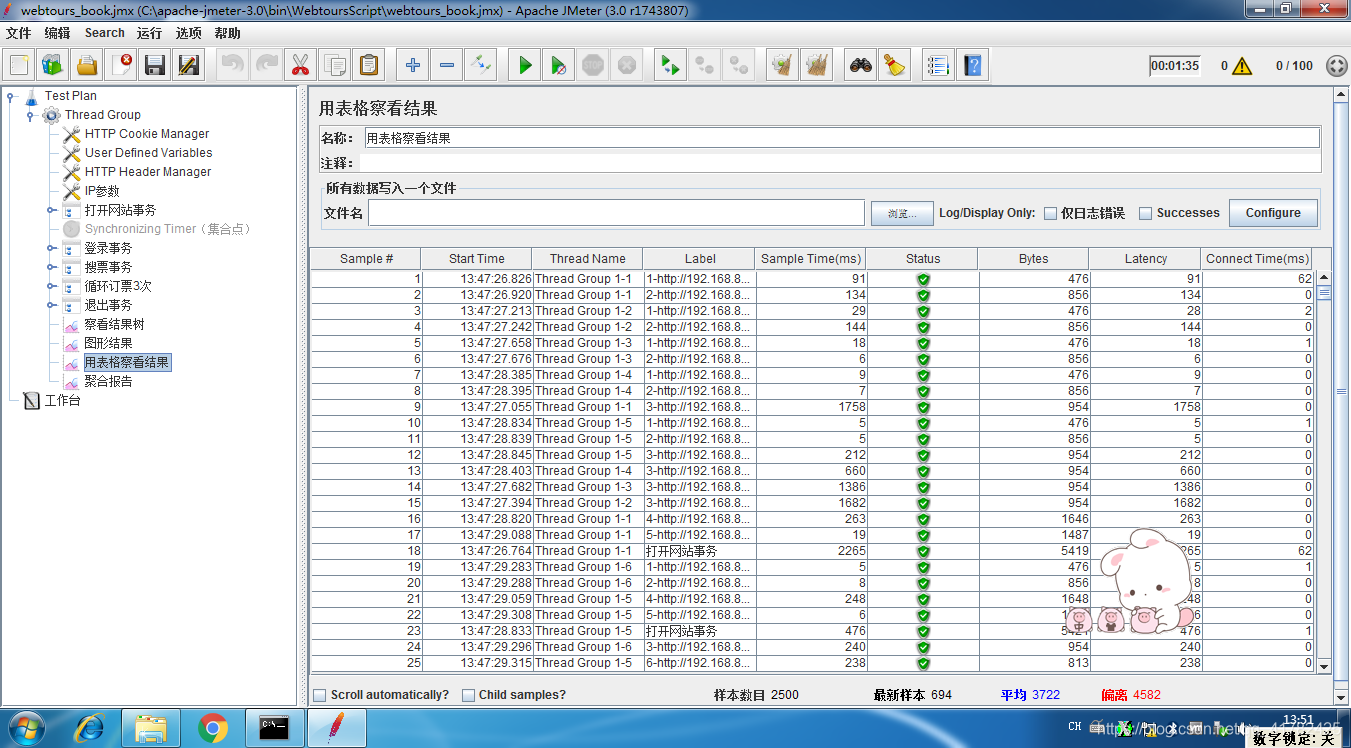
Task: Open a file with the folder icon
Action: coord(87,66)
